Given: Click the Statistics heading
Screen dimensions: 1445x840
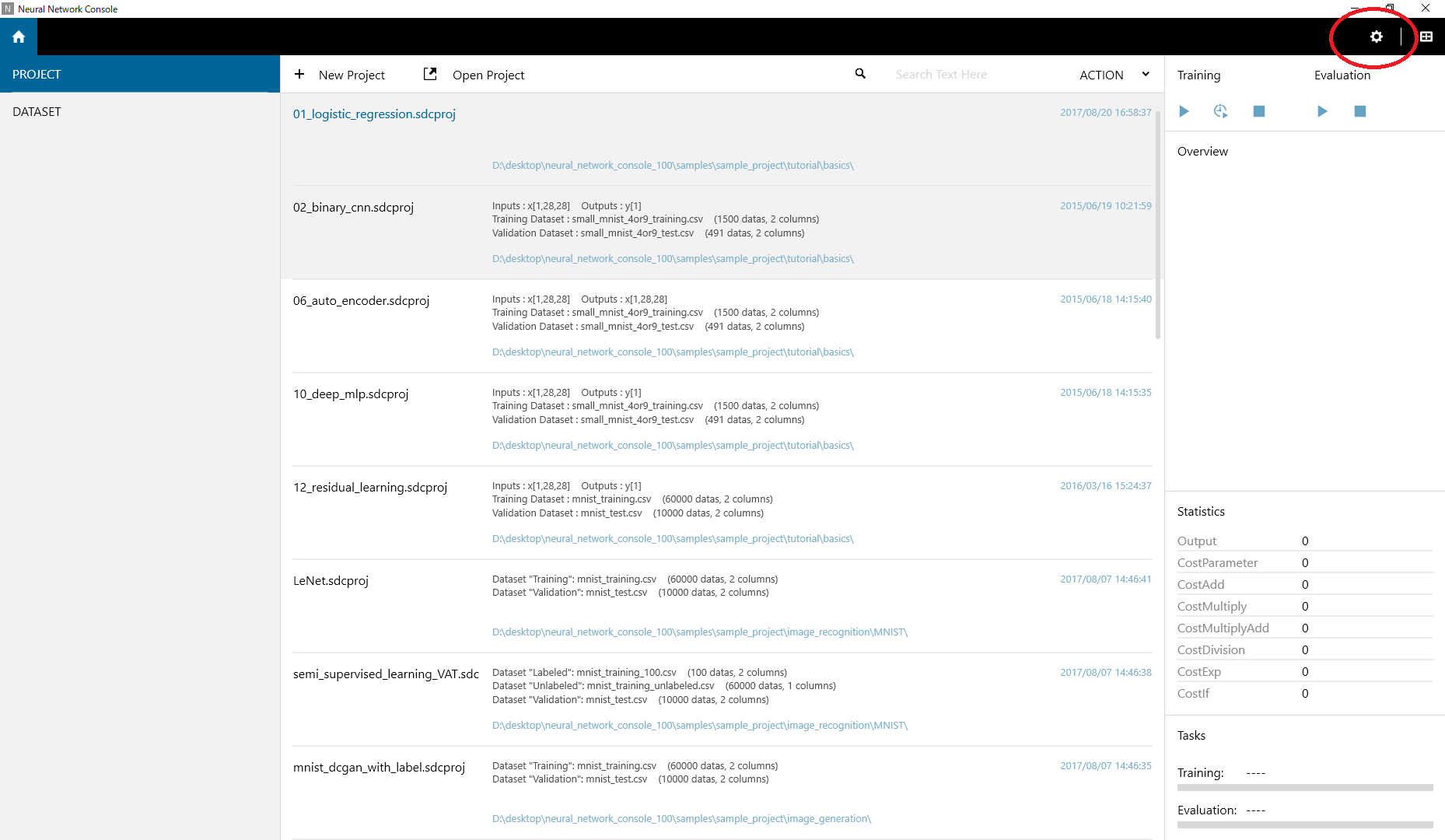Looking at the screenshot, I should pyautogui.click(x=1201, y=511).
